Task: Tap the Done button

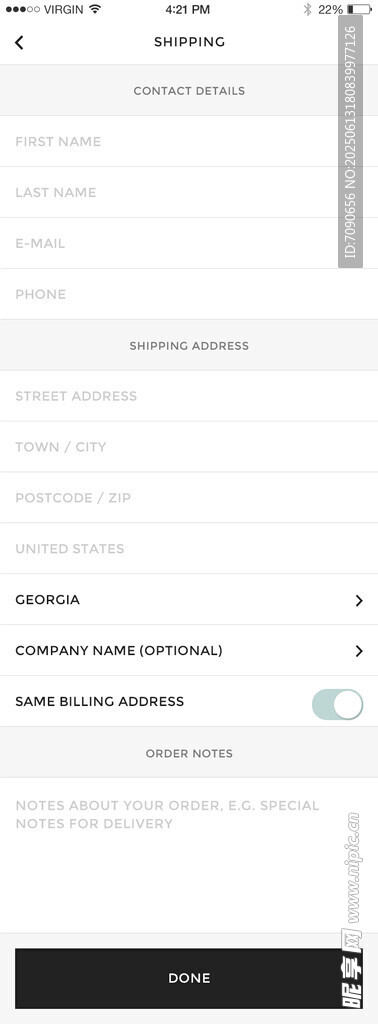Action: point(189,978)
